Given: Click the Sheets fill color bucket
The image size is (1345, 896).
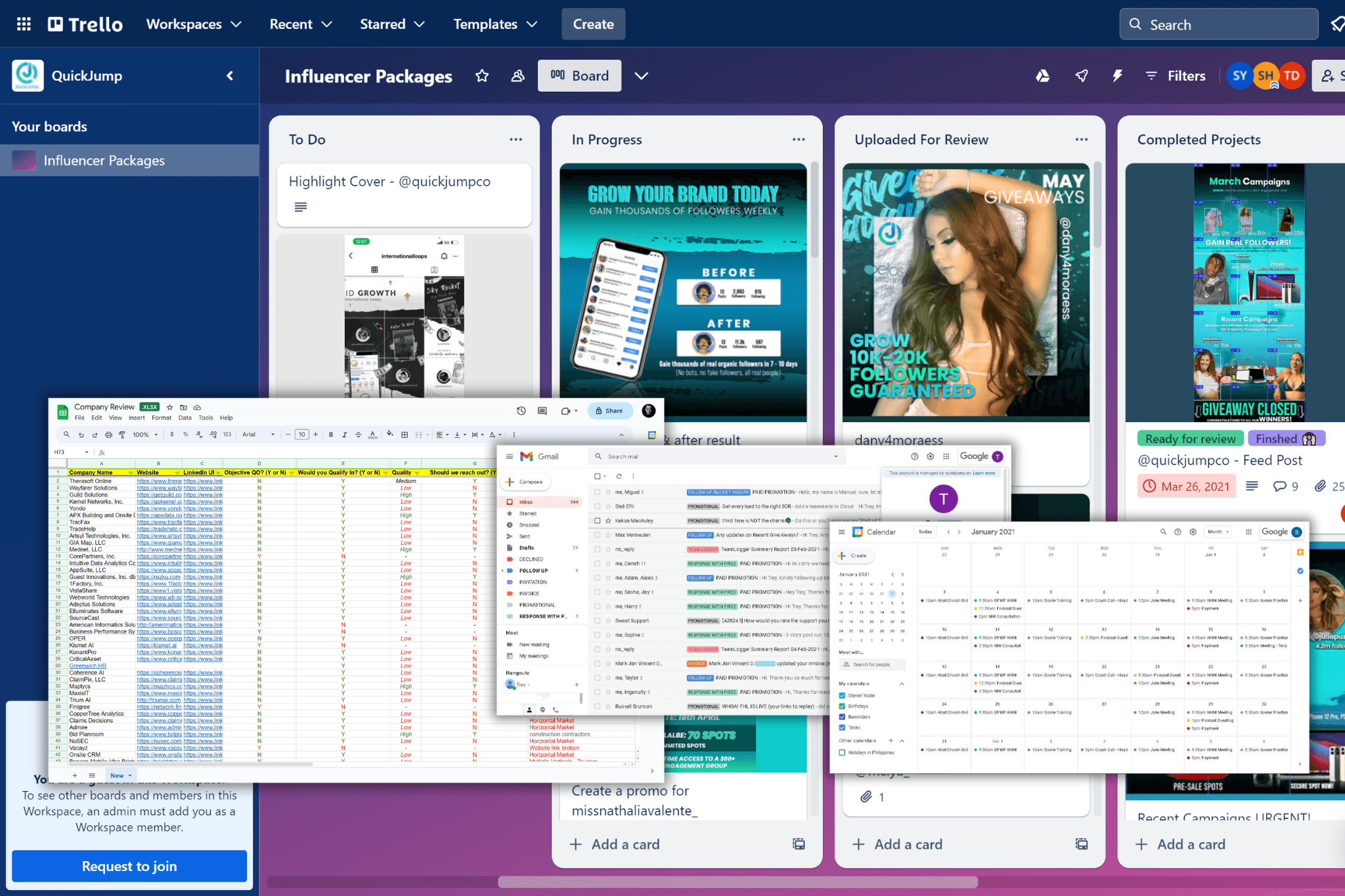Looking at the screenshot, I should click(390, 435).
